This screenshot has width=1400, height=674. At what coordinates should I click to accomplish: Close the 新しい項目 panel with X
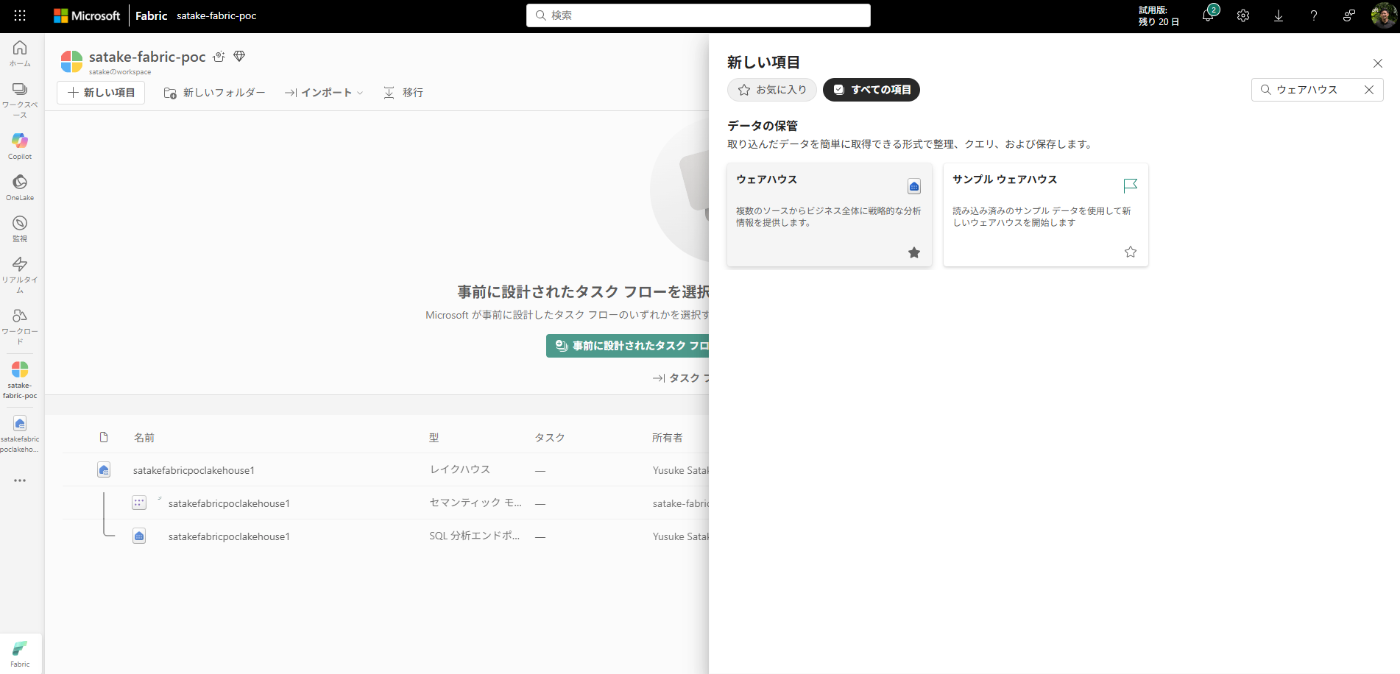point(1378,63)
